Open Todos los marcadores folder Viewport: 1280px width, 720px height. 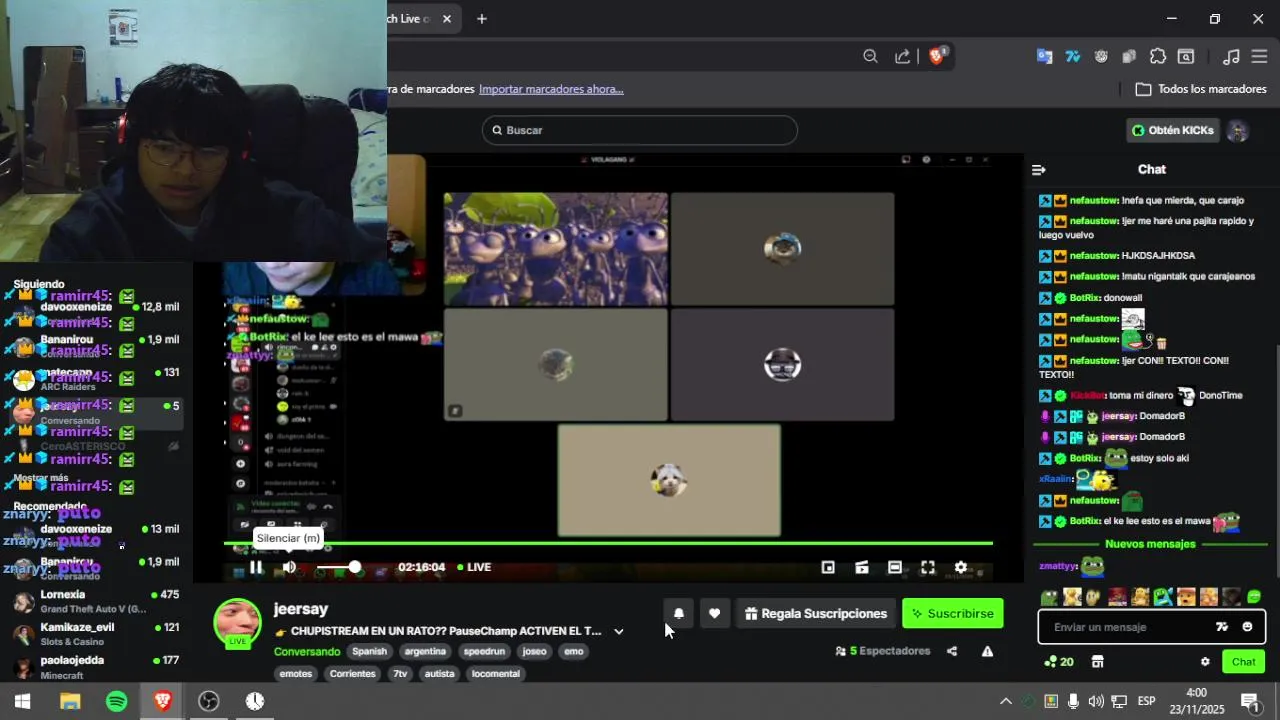point(1201,89)
